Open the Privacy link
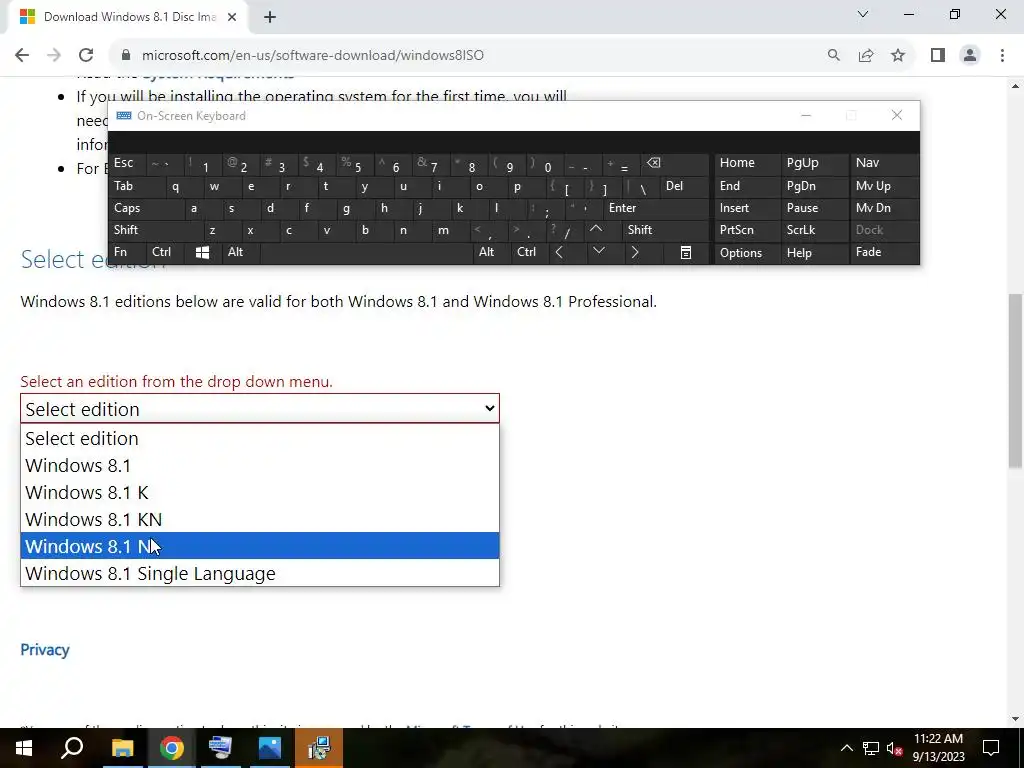The width and height of the screenshot is (1024, 768). (x=44, y=650)
